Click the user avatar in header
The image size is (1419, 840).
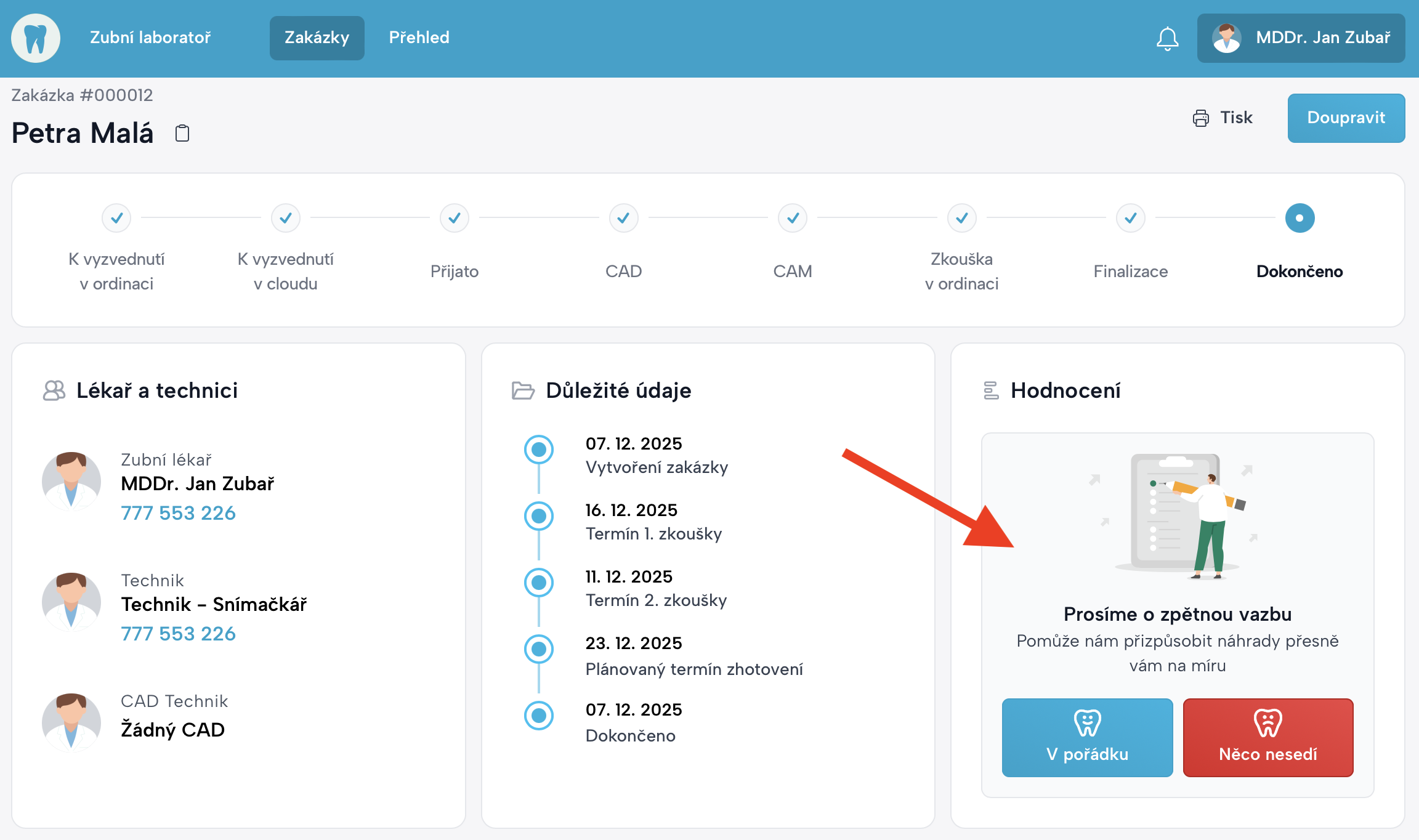(x=1226, y=38)
